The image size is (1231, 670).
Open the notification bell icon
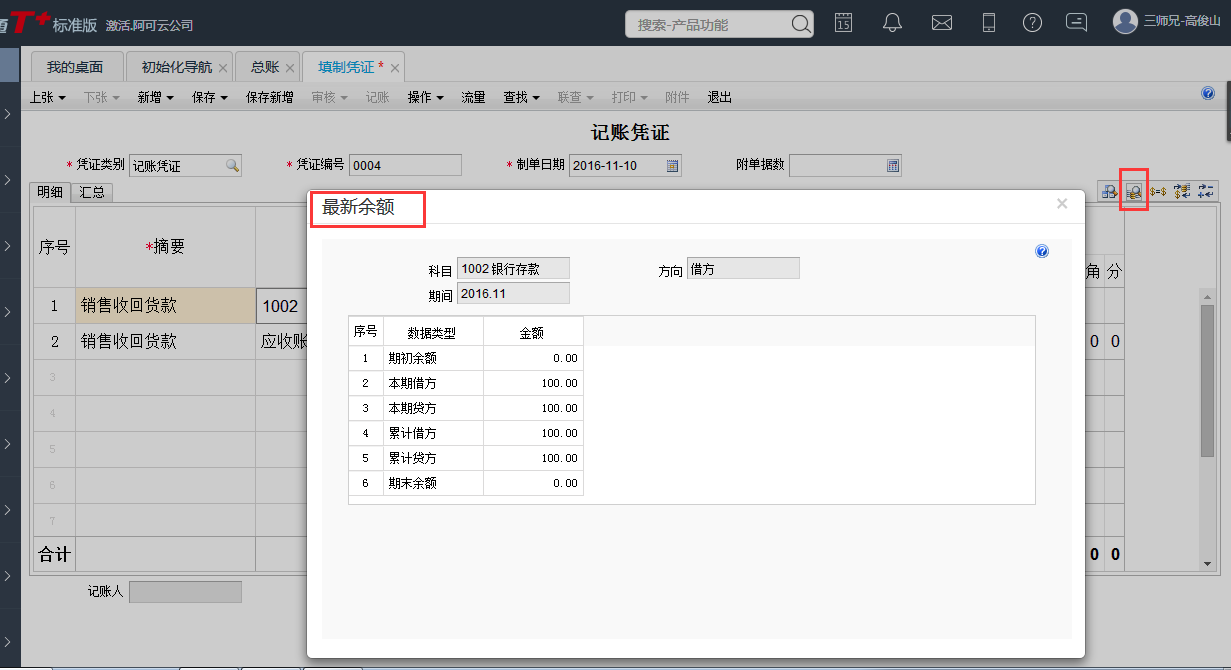tap(893, 22)
